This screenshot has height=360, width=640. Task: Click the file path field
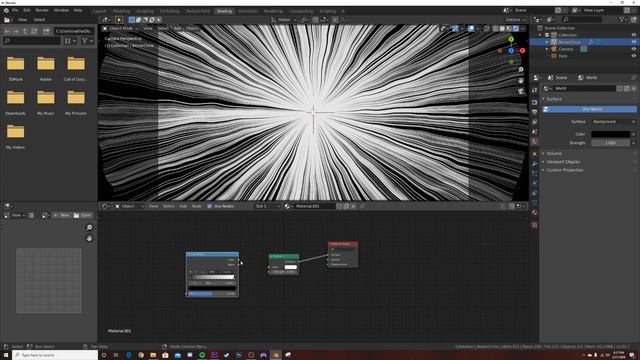(74, 31)
